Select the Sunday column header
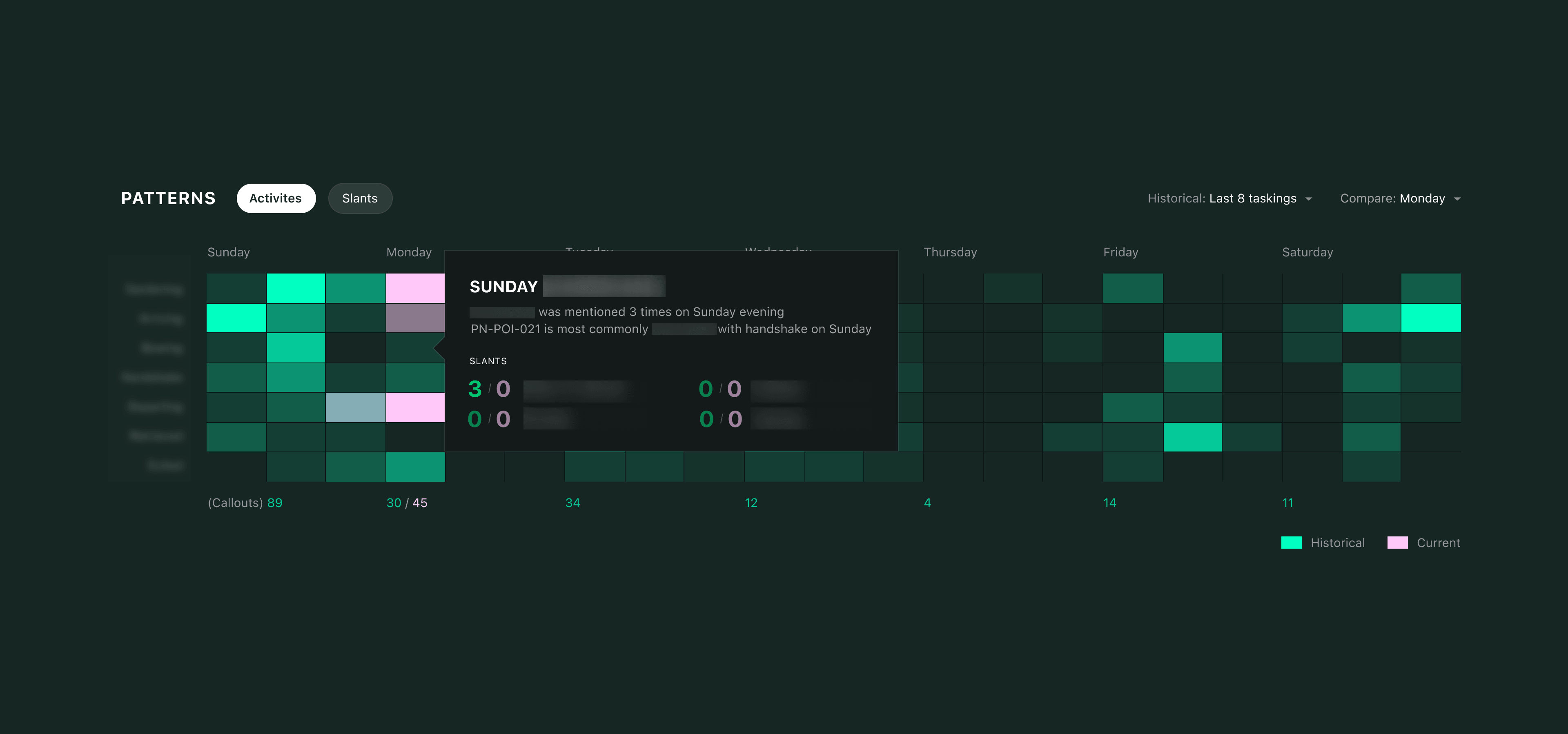1568x734 pixels. (229, 252)
